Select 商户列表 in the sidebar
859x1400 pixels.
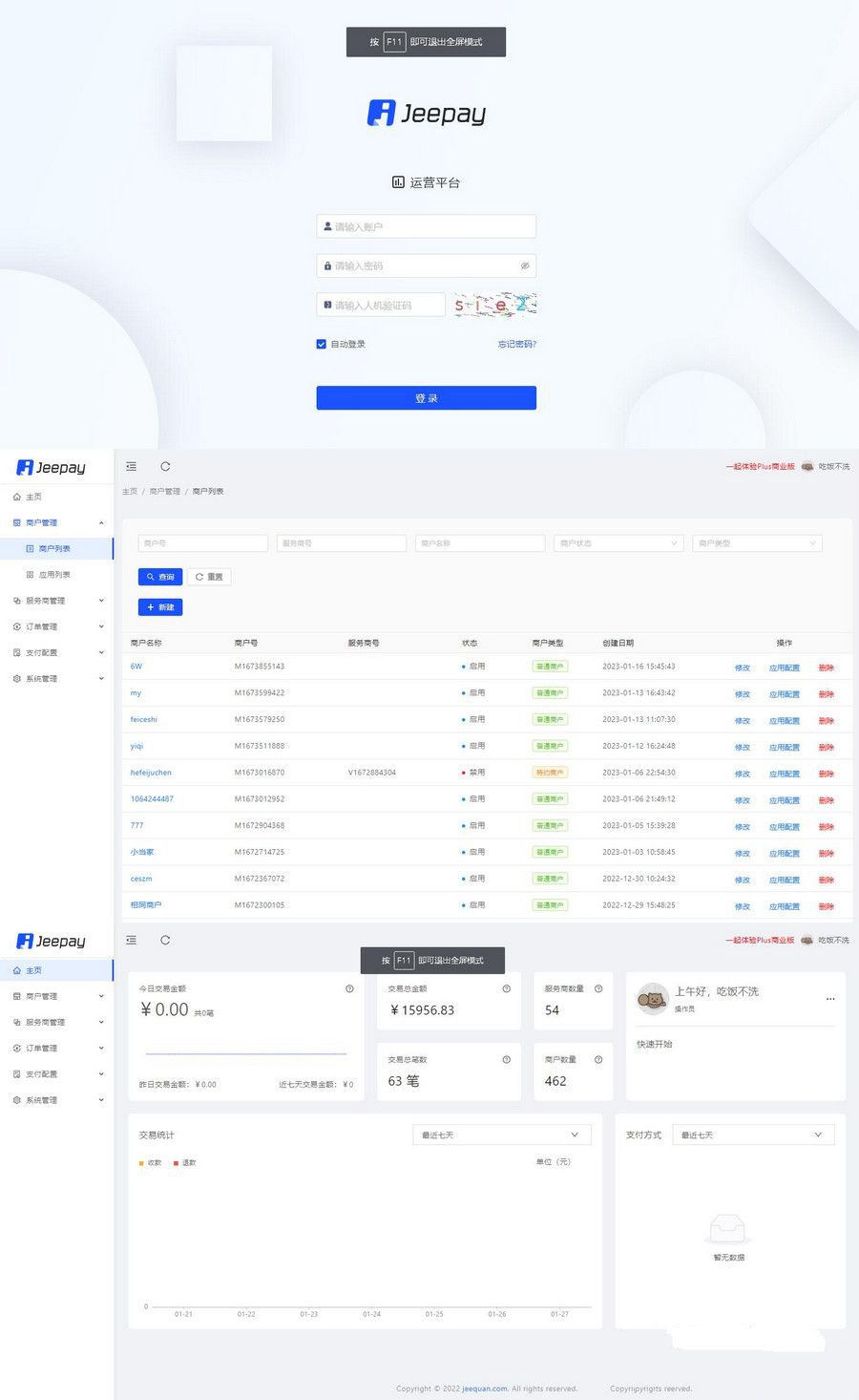point(54,549)
